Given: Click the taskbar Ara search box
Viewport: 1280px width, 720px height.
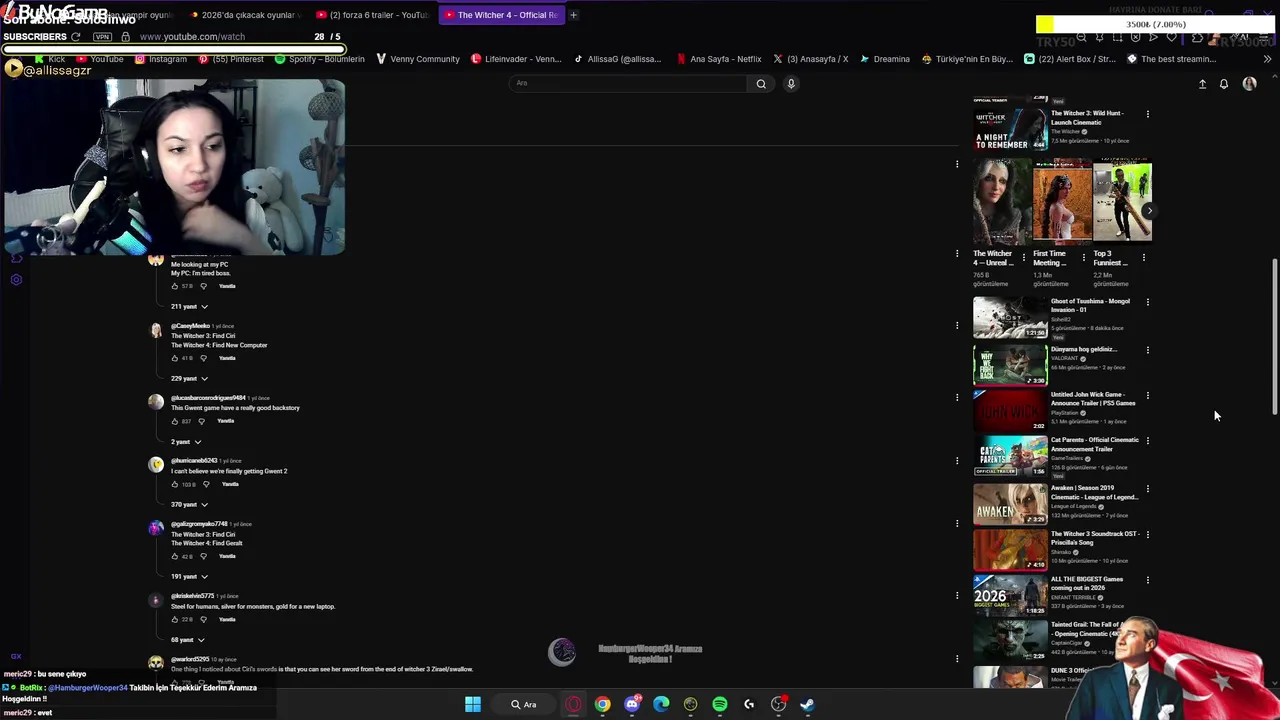Looking at the screenshot, I should [524, 704].
